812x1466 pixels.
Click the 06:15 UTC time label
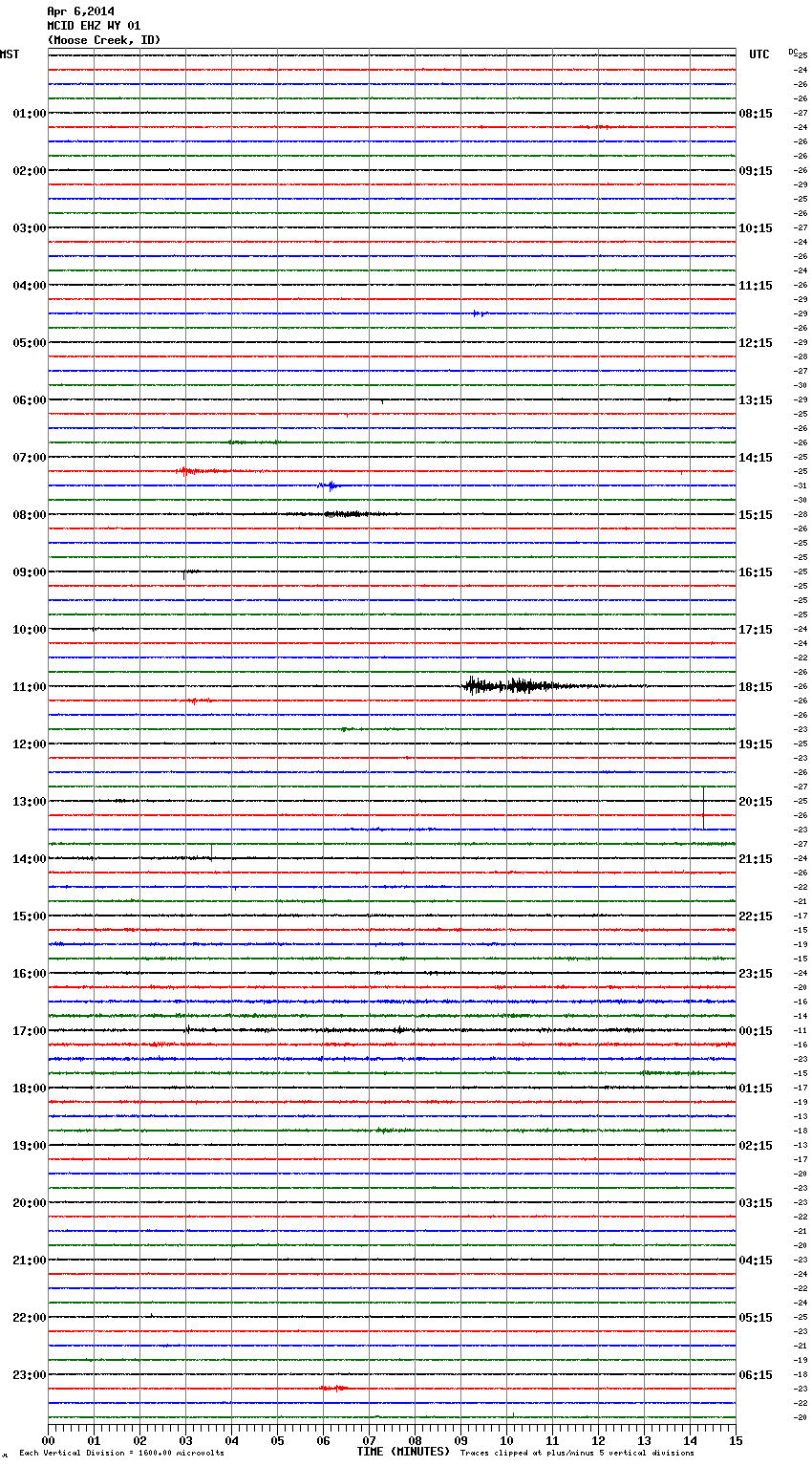pyautogui.click(x=756, y=1375)
